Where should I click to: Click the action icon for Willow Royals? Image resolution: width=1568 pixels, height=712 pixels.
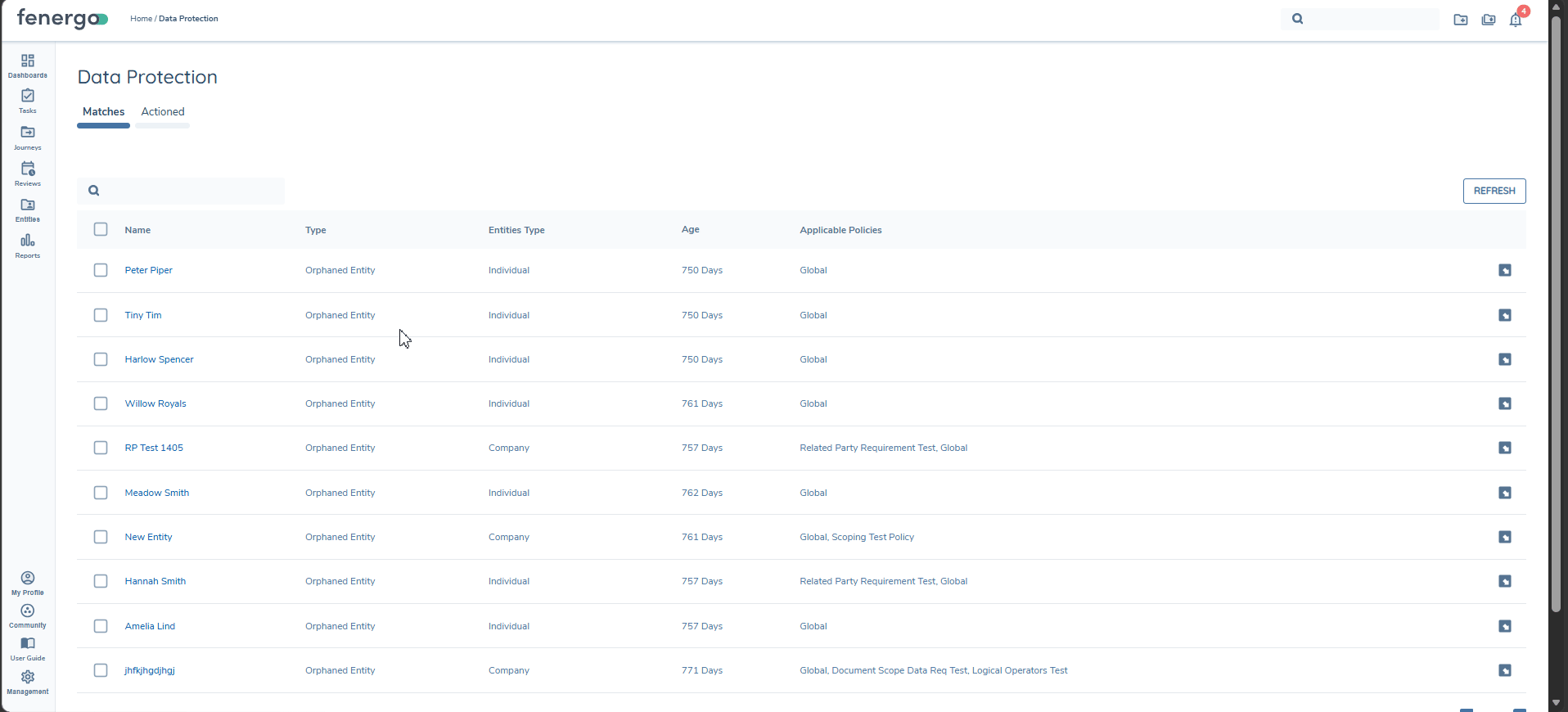click(x=1505, y=403)
